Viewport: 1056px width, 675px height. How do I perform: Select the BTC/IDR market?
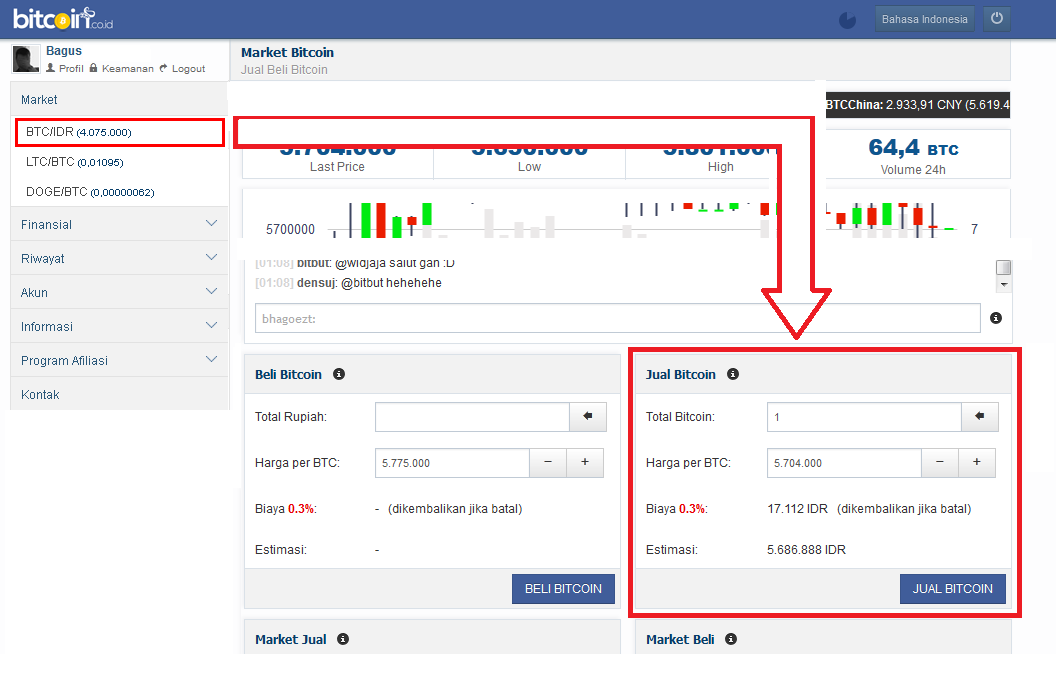coord(120,132)
